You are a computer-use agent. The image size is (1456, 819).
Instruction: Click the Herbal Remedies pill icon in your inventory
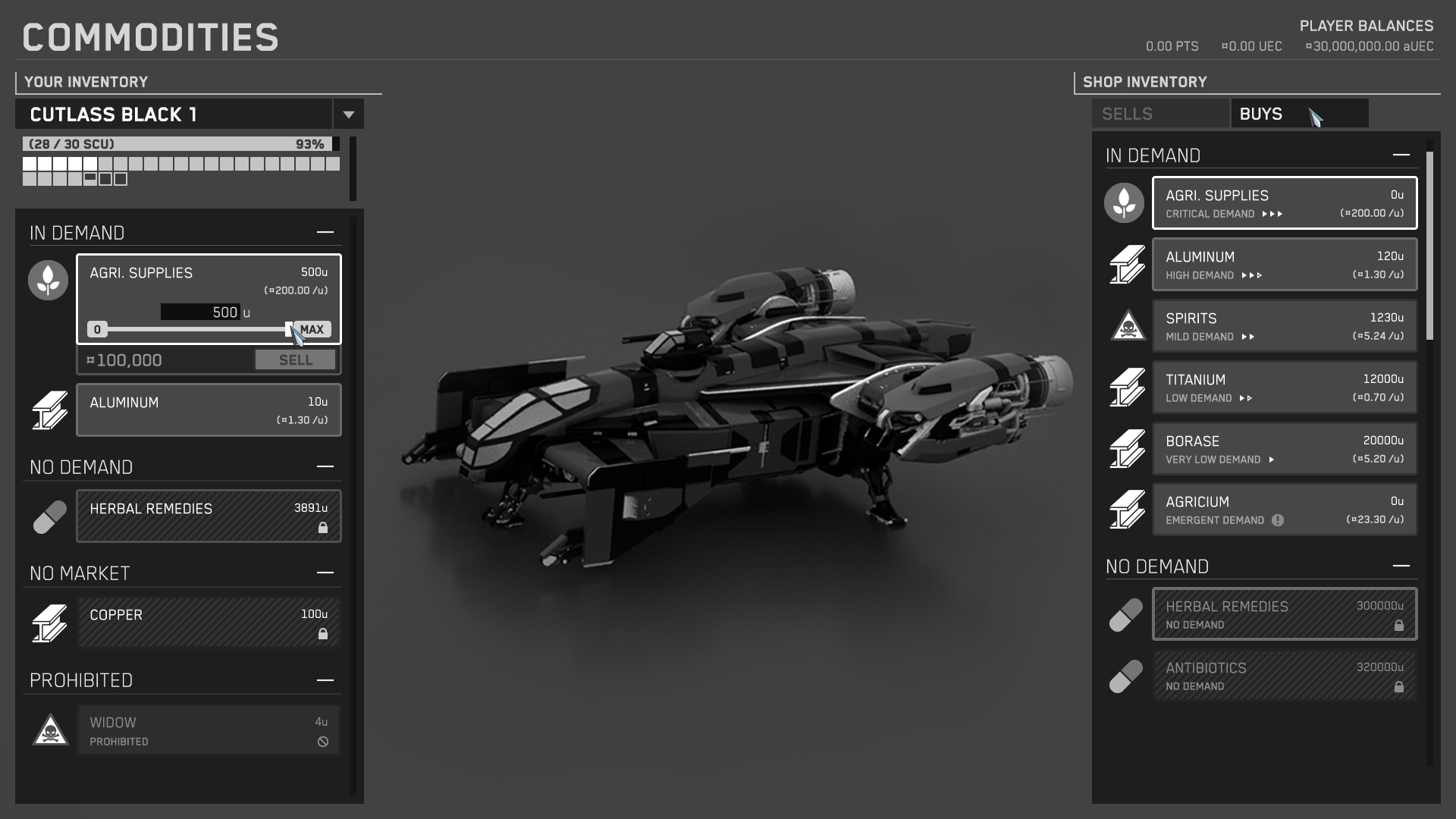[x=49, y=517]
